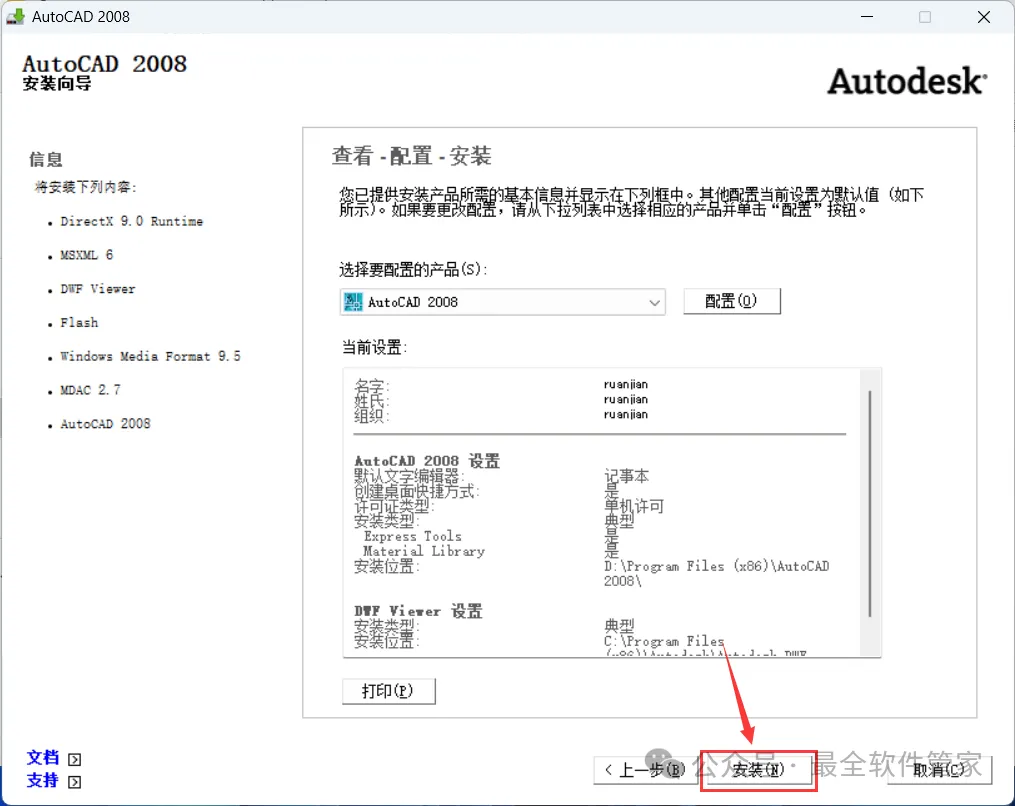
Task: Select DWF Viewer list entry
Action: click(98, 289)
